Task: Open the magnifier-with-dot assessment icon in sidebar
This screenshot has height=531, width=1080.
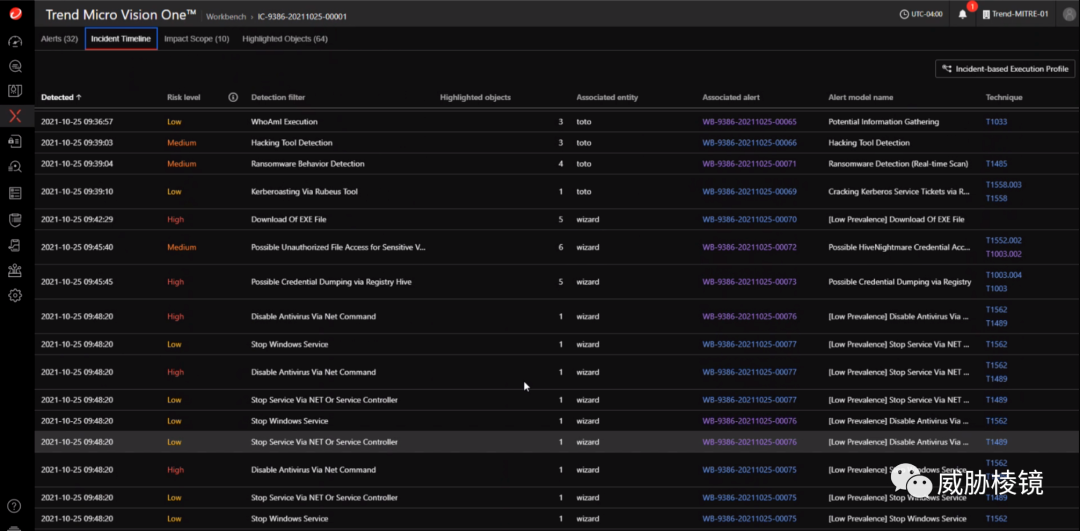Action: [15, 167]
